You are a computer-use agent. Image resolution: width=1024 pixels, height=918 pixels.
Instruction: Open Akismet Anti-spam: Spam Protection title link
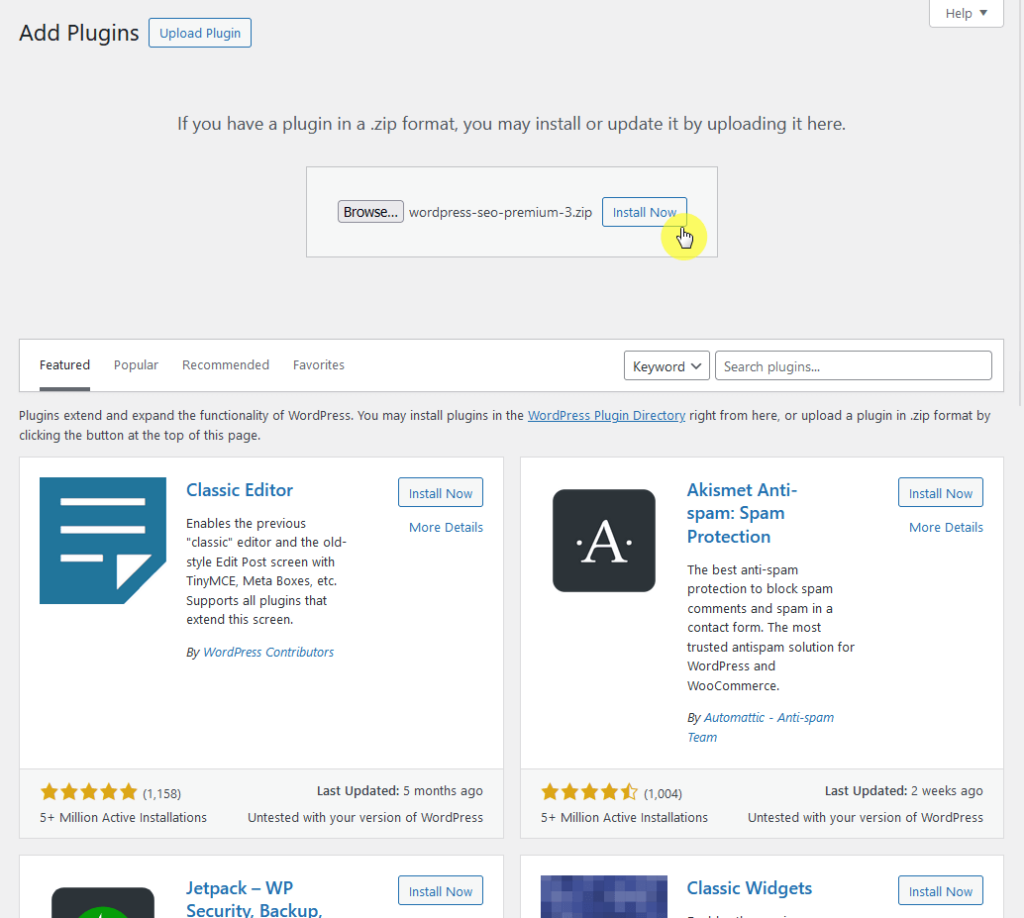coord(742,513)
